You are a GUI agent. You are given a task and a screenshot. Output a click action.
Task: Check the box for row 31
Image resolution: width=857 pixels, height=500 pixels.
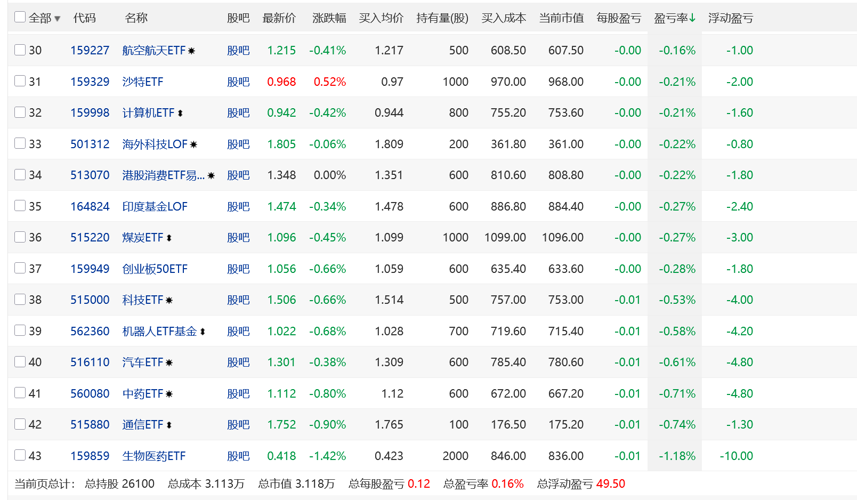click(20, 81)
